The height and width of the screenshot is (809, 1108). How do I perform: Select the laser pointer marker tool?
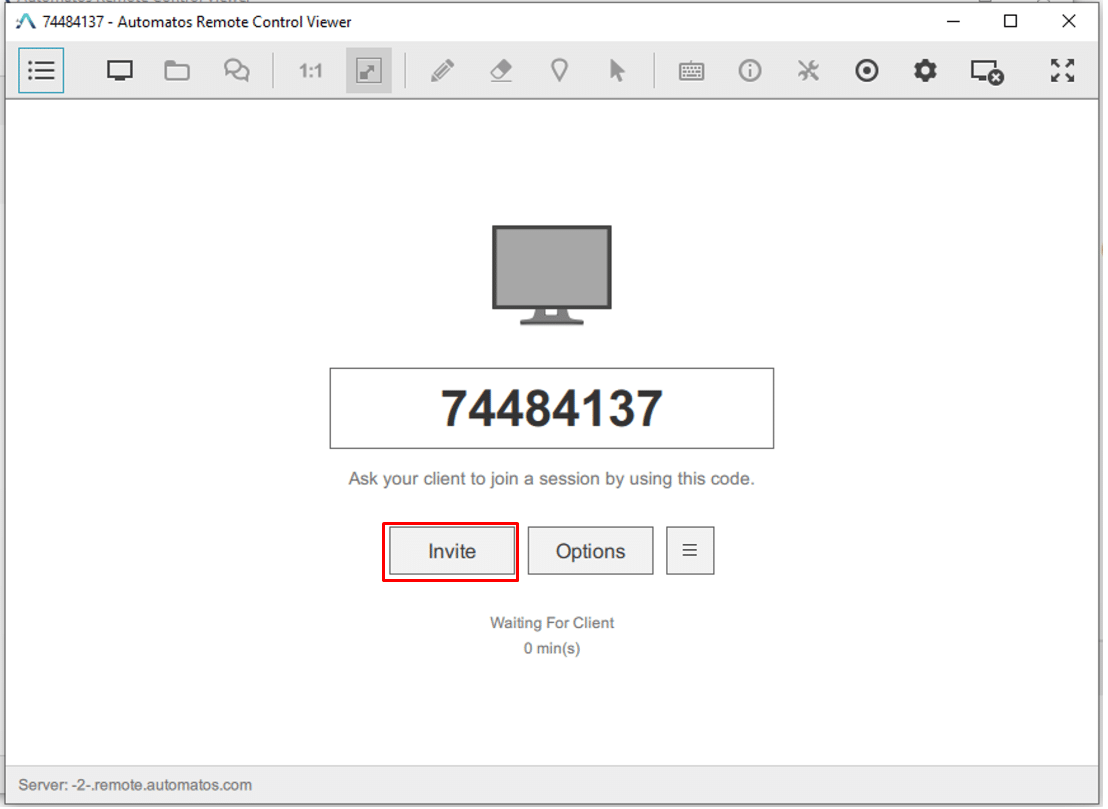click(x=559, y=70)
